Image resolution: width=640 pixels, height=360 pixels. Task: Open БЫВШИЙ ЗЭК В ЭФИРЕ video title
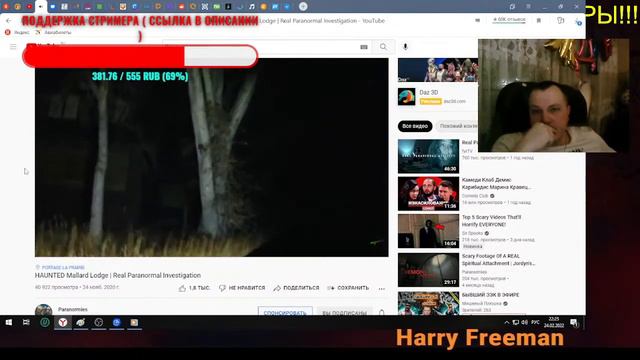tap(490, 295)
